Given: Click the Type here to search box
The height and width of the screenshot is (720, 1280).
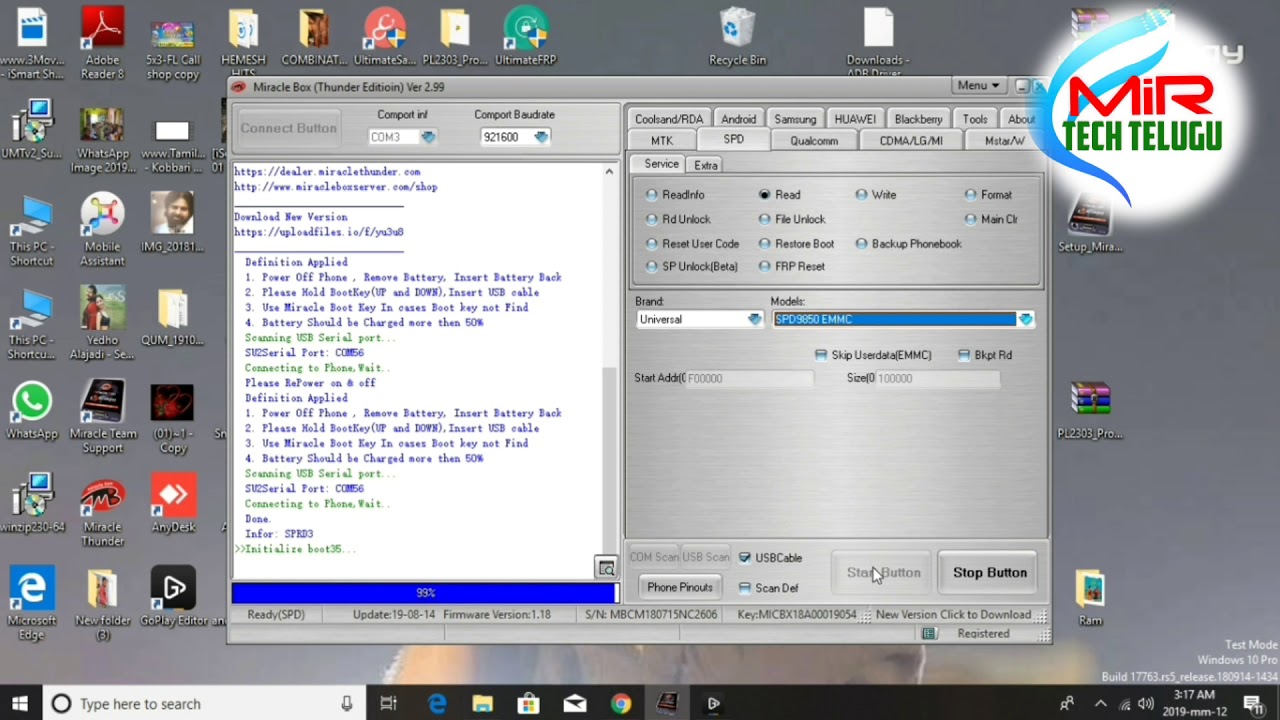Looking at the screenshot, I should click(204, 704).
